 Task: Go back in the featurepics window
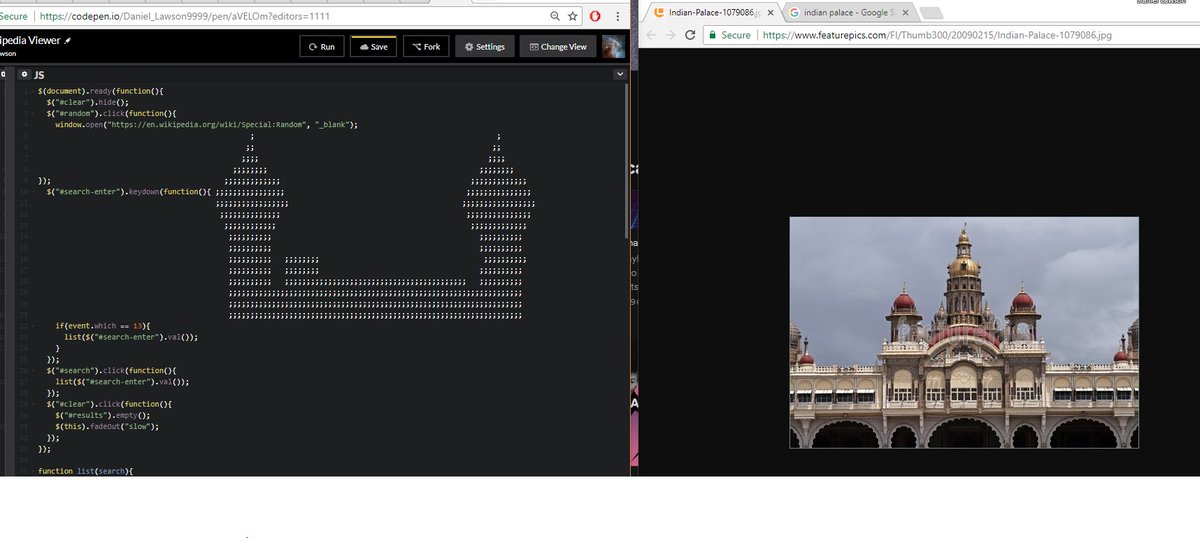pos(652,34)
